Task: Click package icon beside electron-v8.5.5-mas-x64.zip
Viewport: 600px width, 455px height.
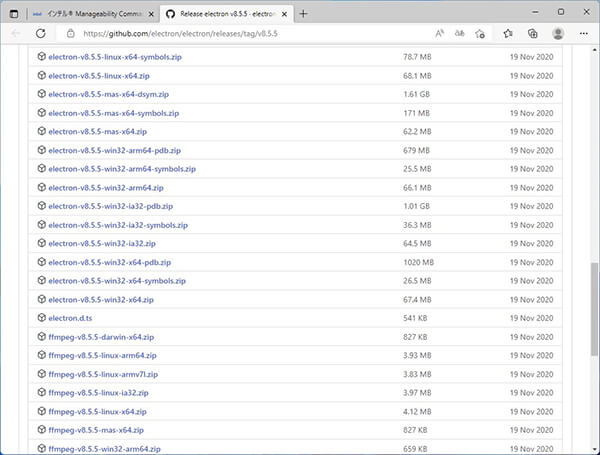Action: tap(42, 131)
